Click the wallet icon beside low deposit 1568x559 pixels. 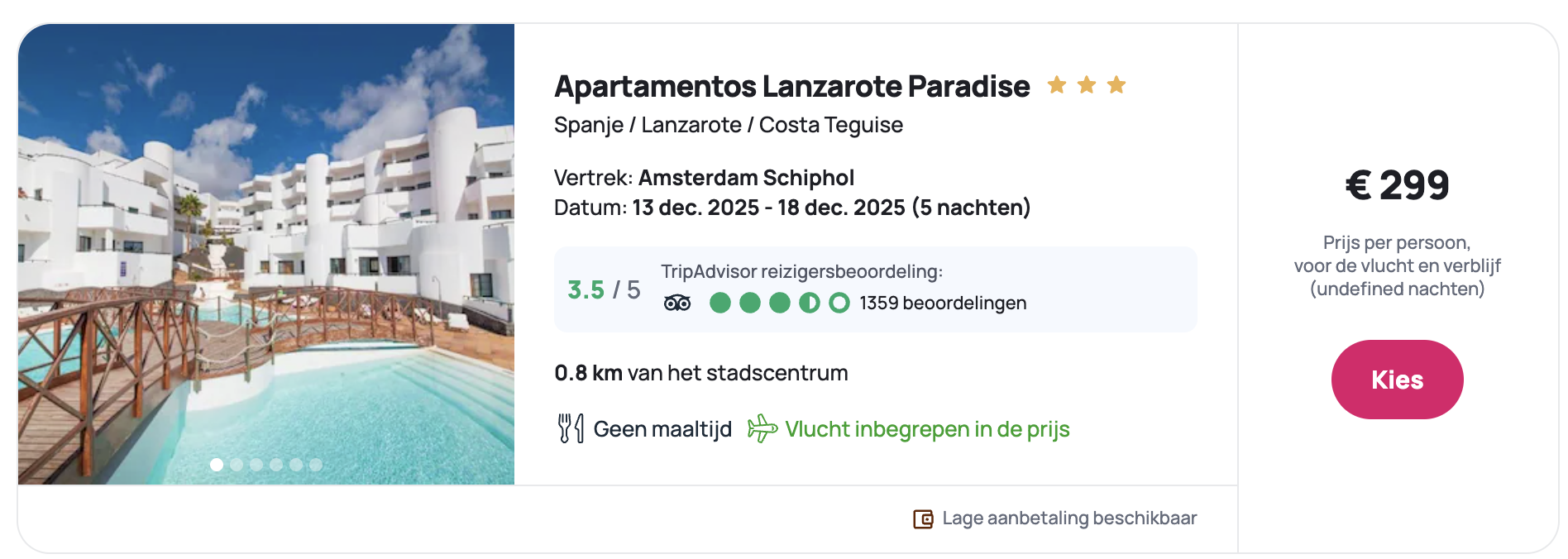(x=923, y=518)
